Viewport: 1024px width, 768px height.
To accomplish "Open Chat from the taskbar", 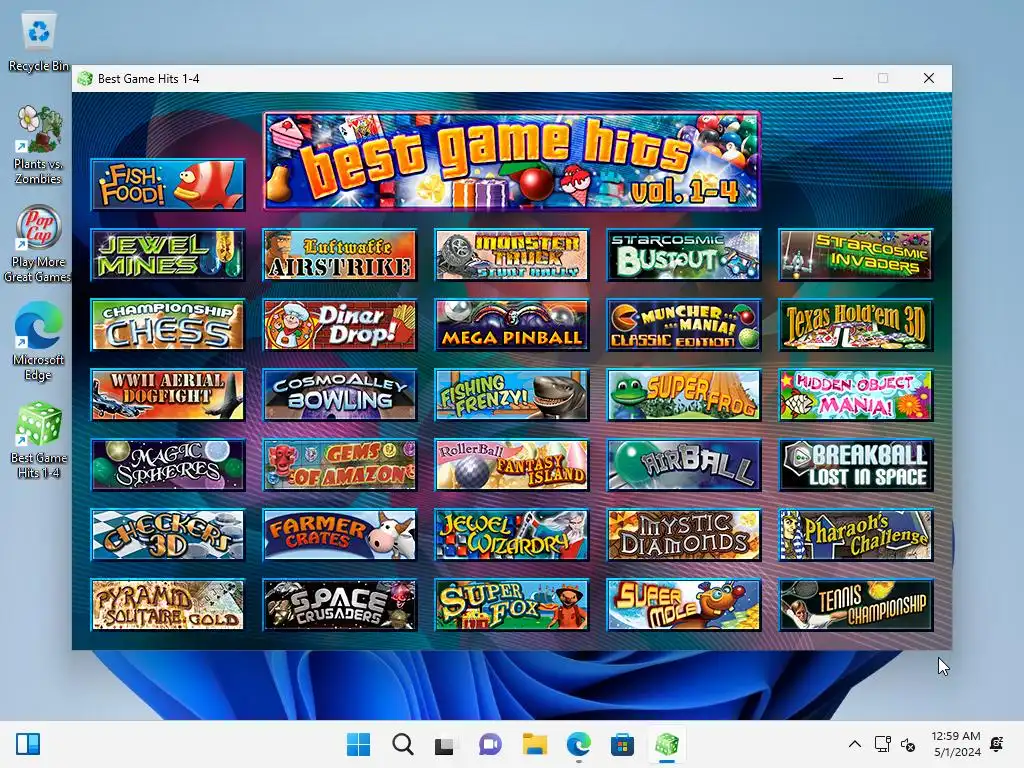I will click(x=490, y=744).
